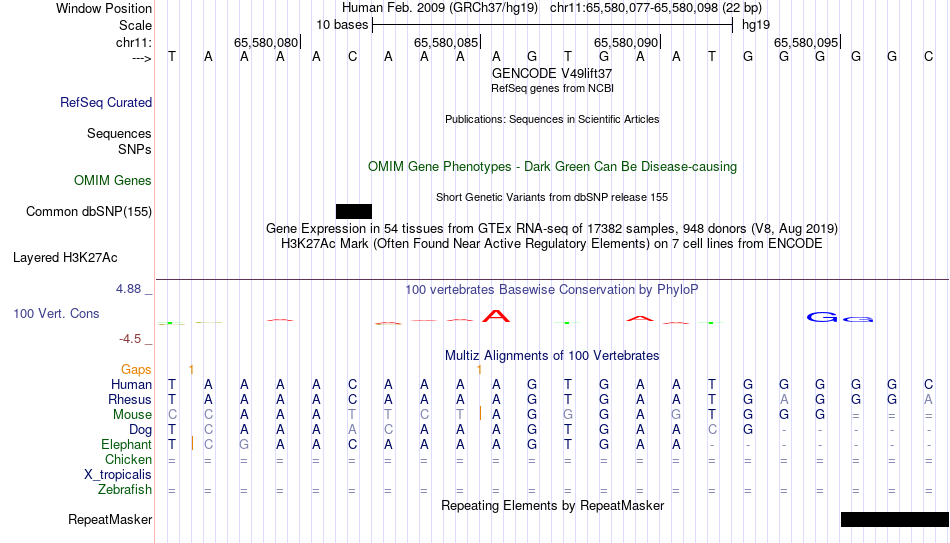Click the RepeatMasker track label
Screen dimensions: 950x543
110,519
